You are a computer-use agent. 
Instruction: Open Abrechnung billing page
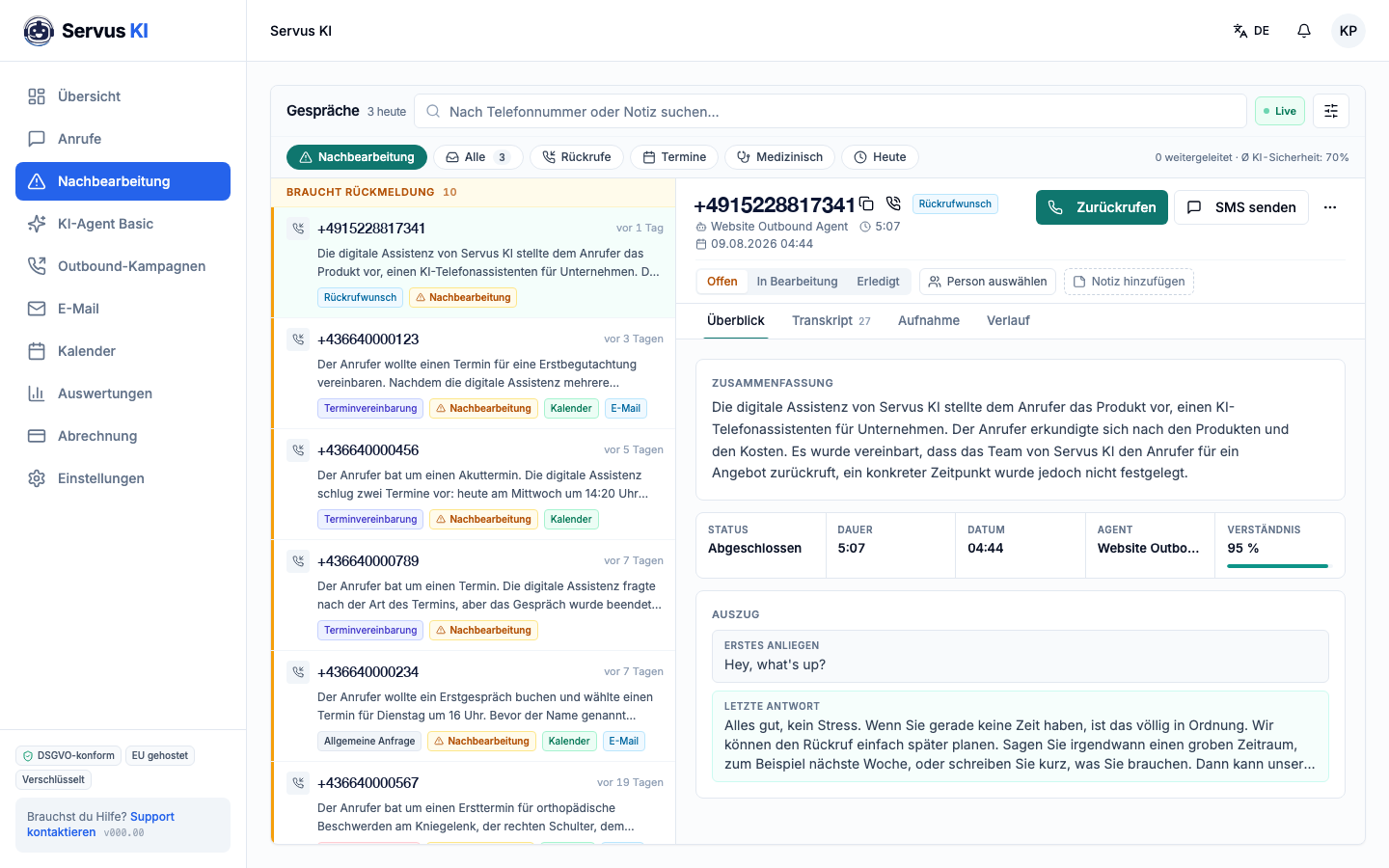click(123, 436)
